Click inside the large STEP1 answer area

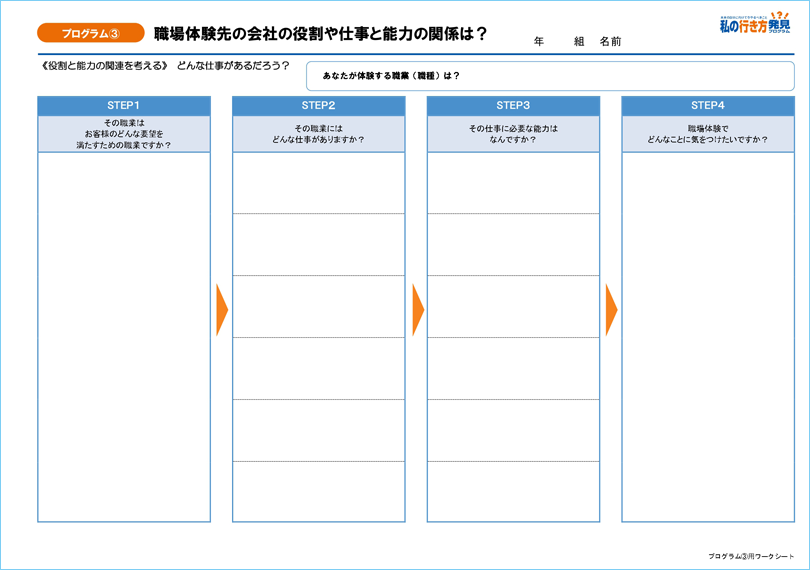[124, 337]
